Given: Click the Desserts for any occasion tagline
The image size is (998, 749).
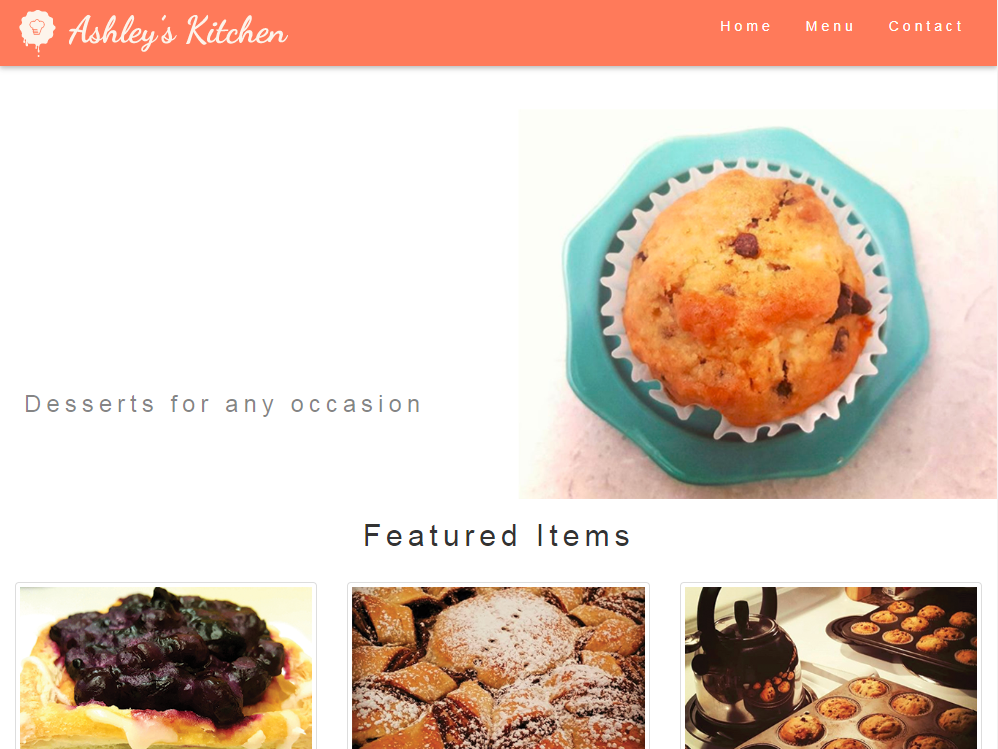Looking at the screenshot, I should coord(223,404).
